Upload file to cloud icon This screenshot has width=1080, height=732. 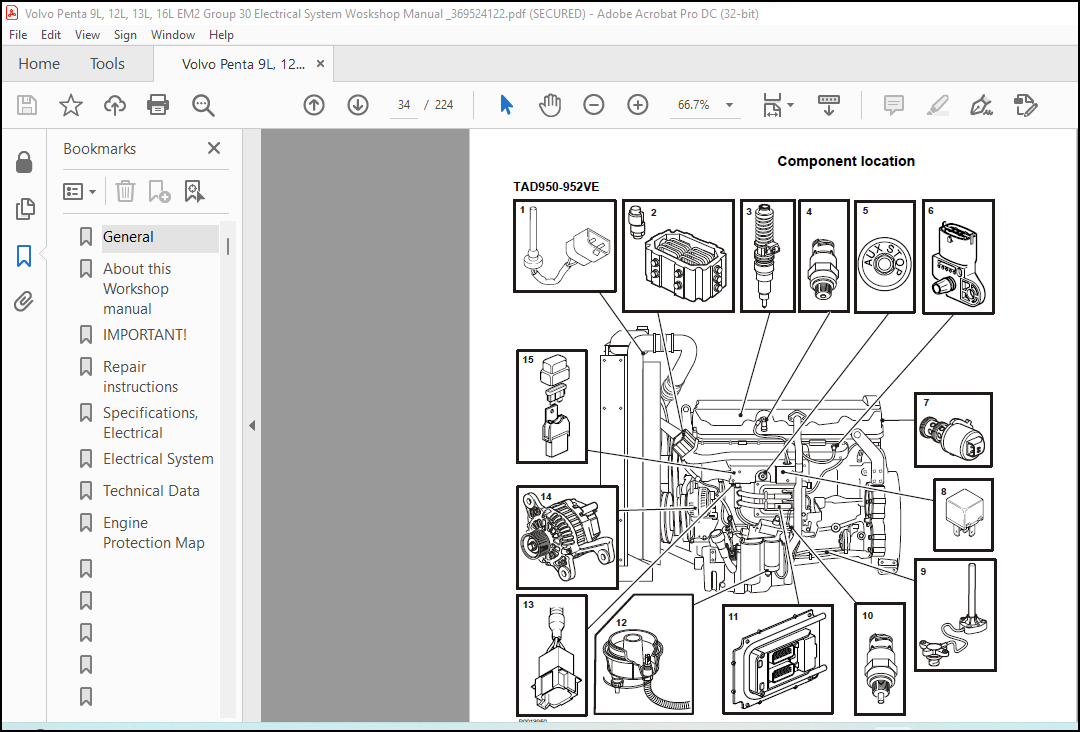[x=115, y=105]
